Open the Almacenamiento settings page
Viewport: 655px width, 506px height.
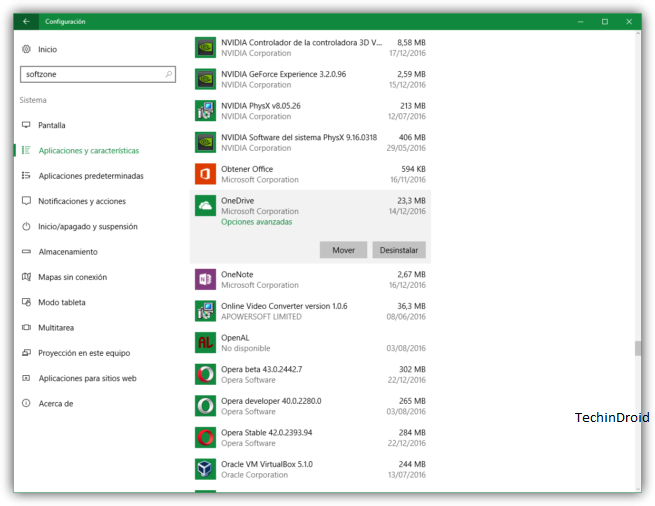(x=68, y=252)
